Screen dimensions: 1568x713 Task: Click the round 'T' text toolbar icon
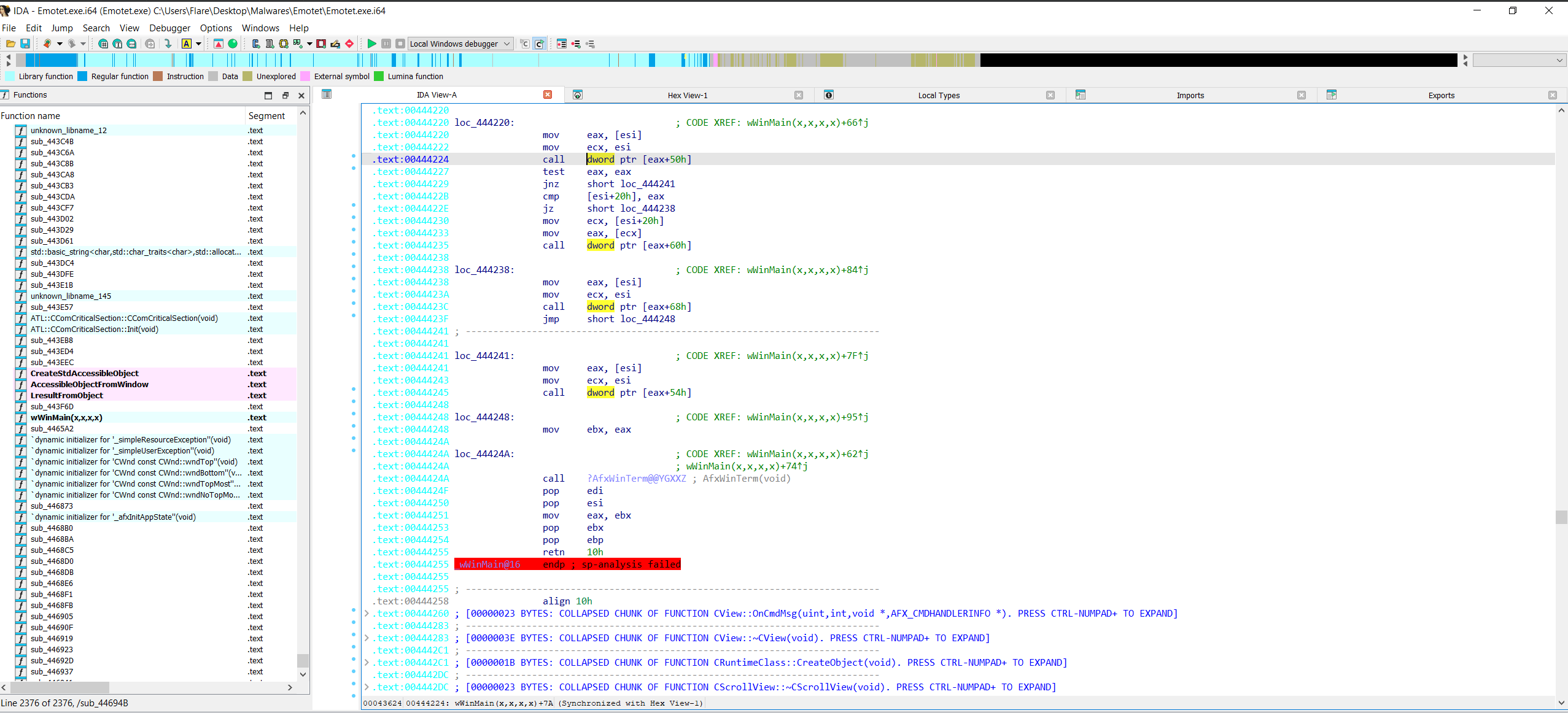(117, 44)
